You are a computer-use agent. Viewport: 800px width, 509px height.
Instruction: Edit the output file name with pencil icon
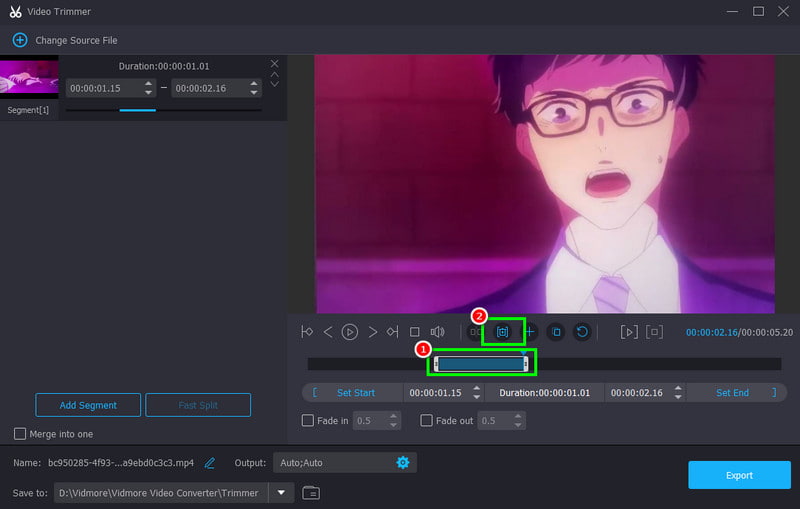(210, 463)
